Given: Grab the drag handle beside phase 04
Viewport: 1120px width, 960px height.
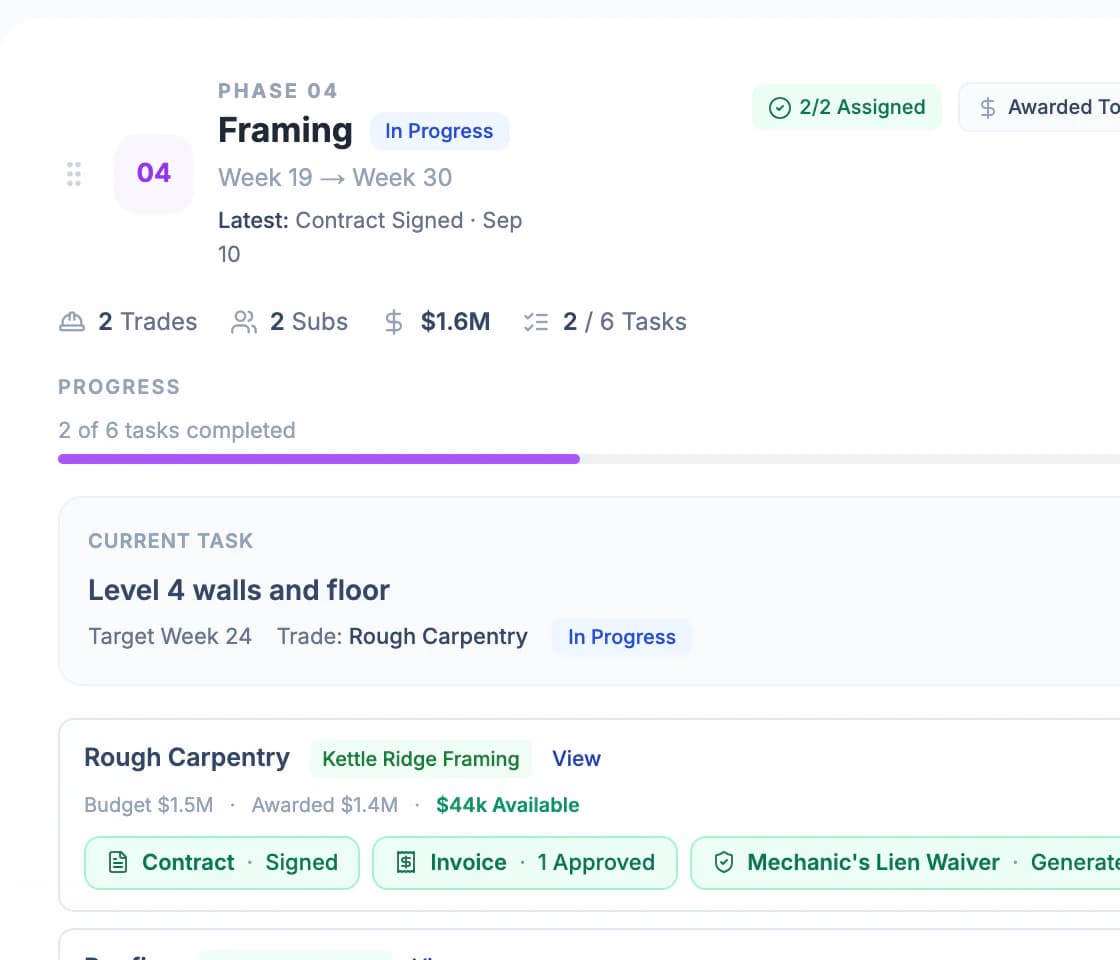Looking at the screenshot, I should pos(74,174).
